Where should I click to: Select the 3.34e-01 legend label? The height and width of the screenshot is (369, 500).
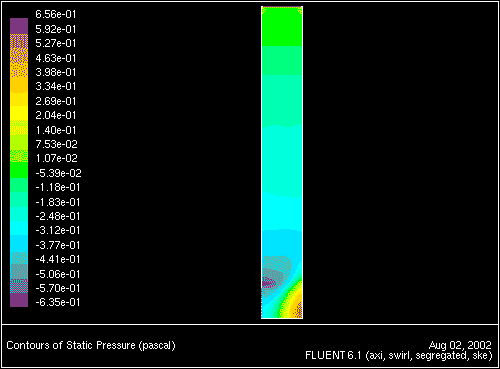pyautogui.click(x=56, y=86)
